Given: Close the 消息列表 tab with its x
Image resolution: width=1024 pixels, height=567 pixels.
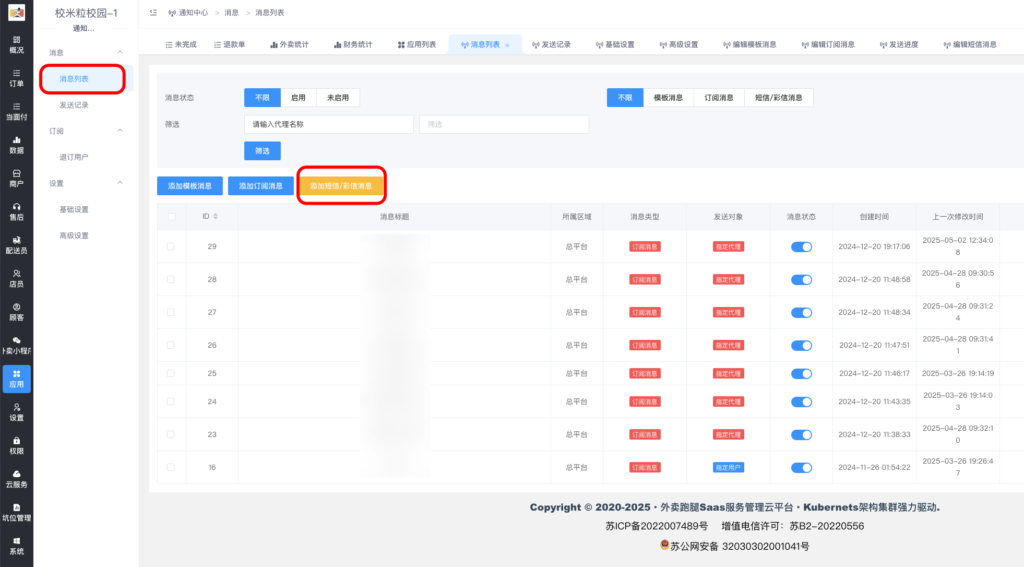Looking at the screenshot, I should (x=507, y=45).
